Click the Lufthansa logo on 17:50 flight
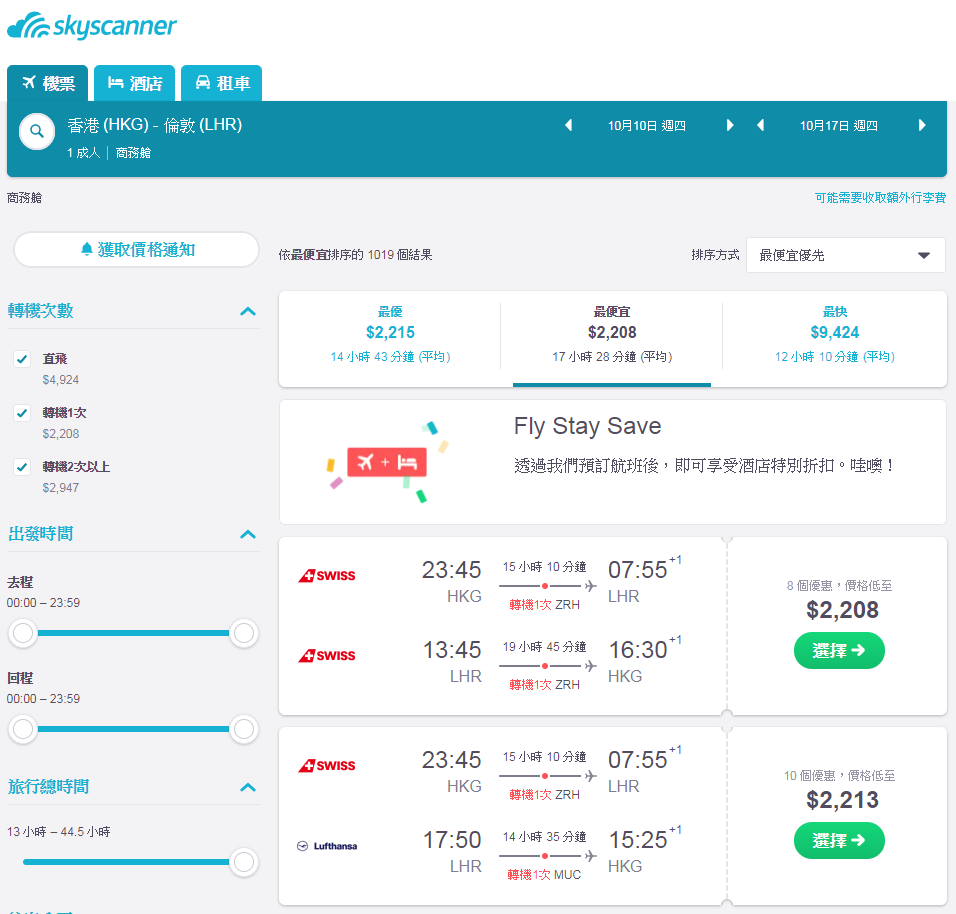The width and height of the screenshot is (956, 914). pos(327,846)
